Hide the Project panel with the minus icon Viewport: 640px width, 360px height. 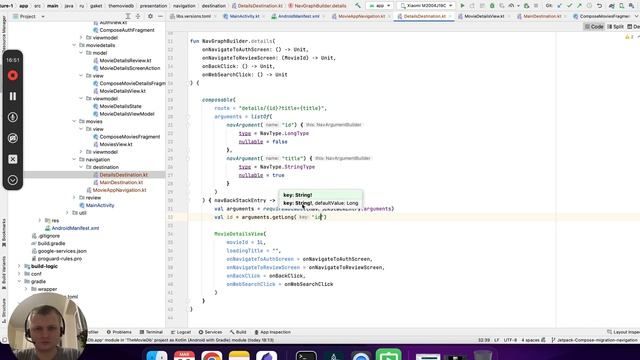(160, 16)
